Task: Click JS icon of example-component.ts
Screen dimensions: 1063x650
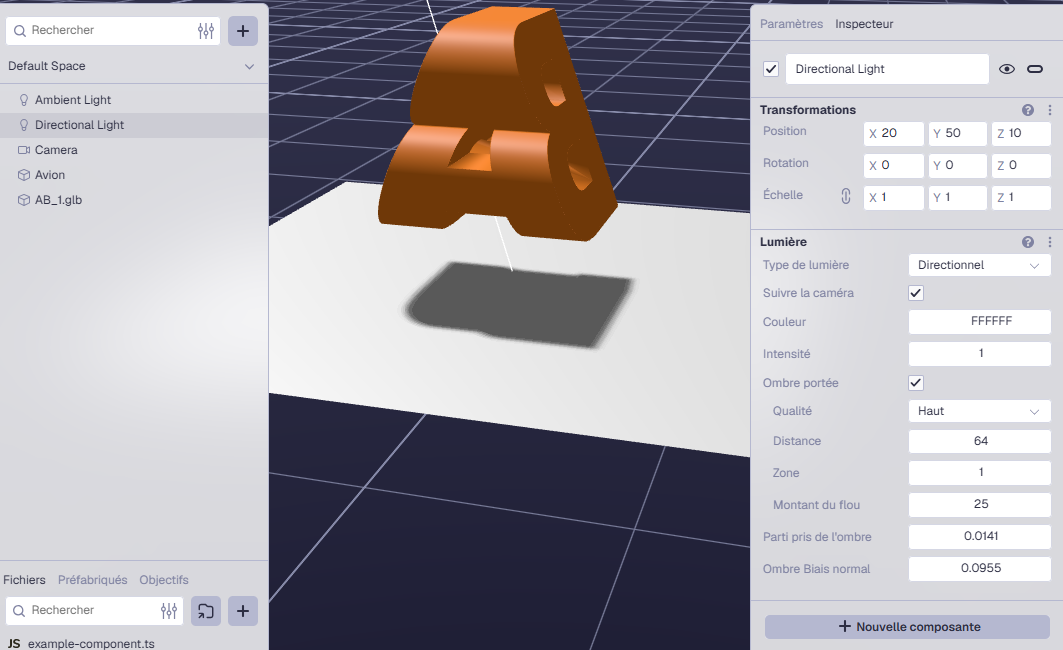Action: (x=14, y=643)
